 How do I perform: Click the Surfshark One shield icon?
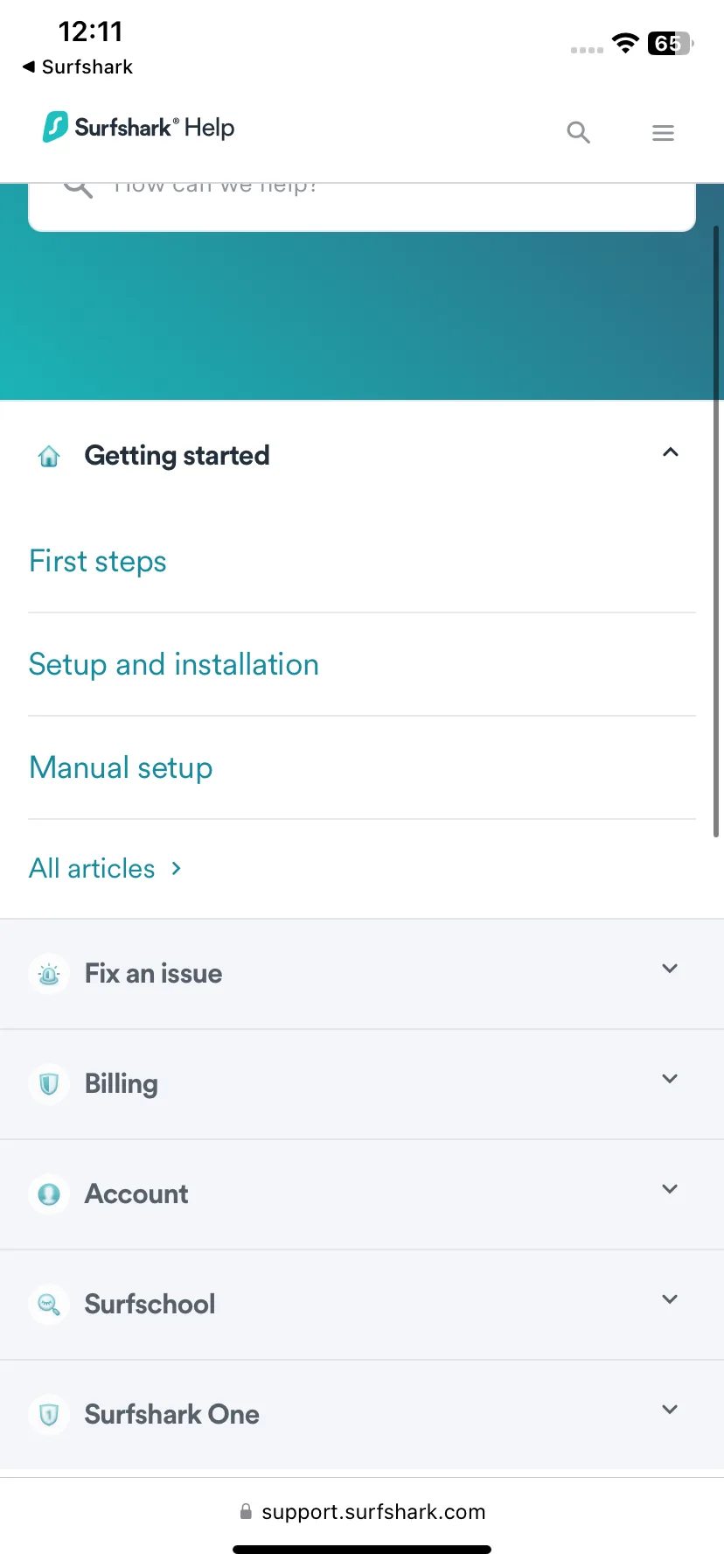pos(49,1415)
